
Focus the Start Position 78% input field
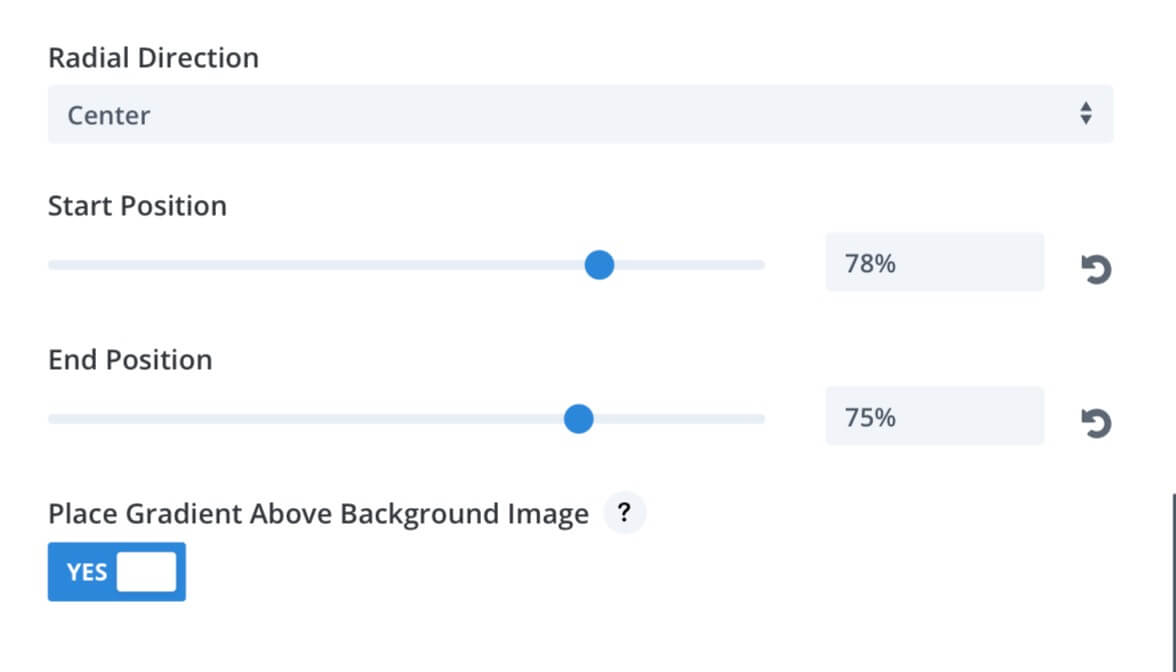(x=934, y=262)
